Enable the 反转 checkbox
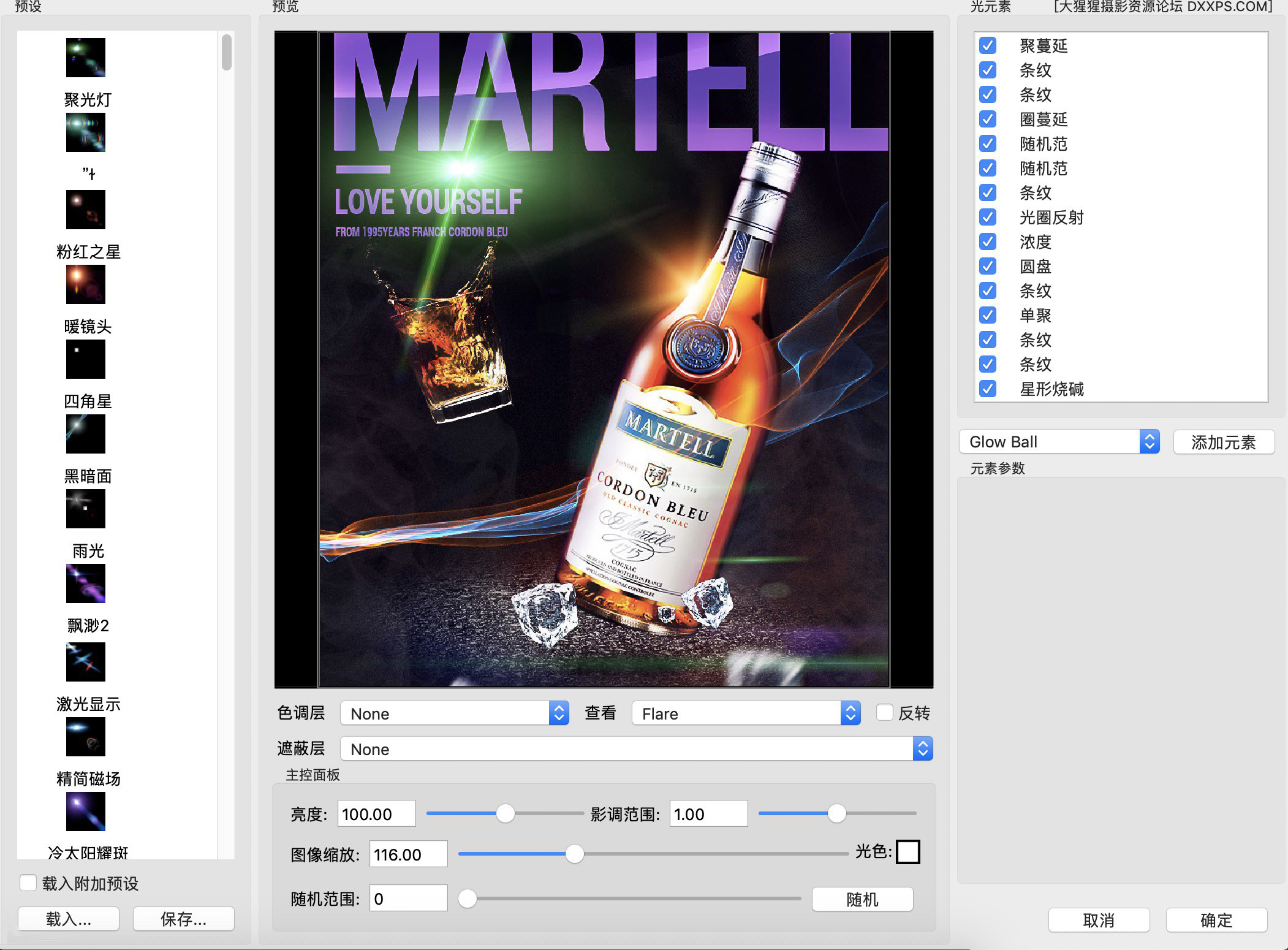Screen dimensions: 1288x950 point(884,712)
